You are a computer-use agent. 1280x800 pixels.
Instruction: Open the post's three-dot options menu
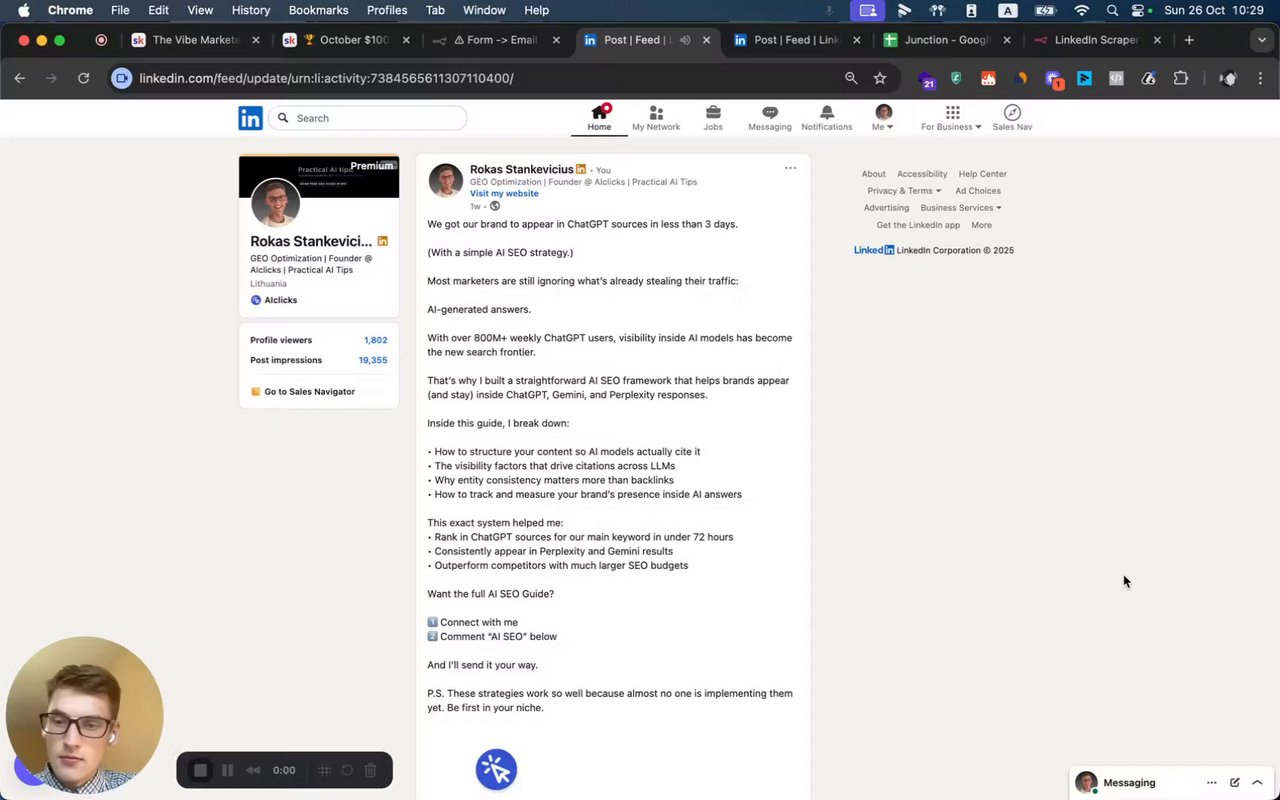pyautogui.click(x=790, y=168)
